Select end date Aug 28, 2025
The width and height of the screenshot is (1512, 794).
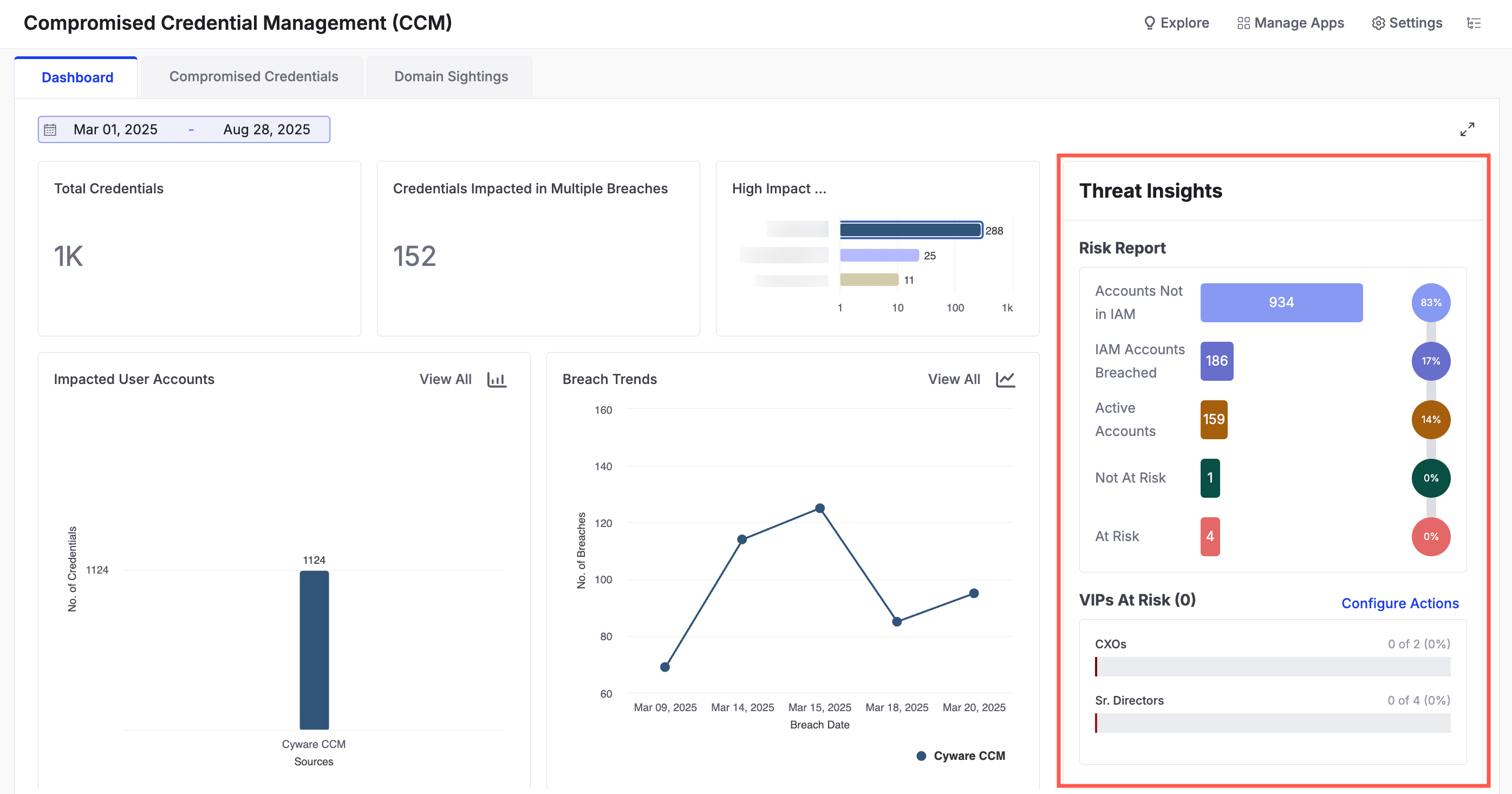(266, 129)
